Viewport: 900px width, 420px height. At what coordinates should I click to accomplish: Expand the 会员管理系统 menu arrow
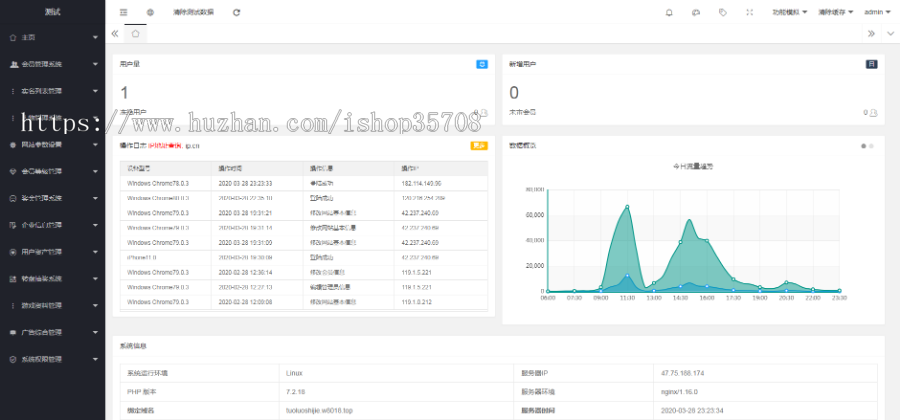(95, 64)
